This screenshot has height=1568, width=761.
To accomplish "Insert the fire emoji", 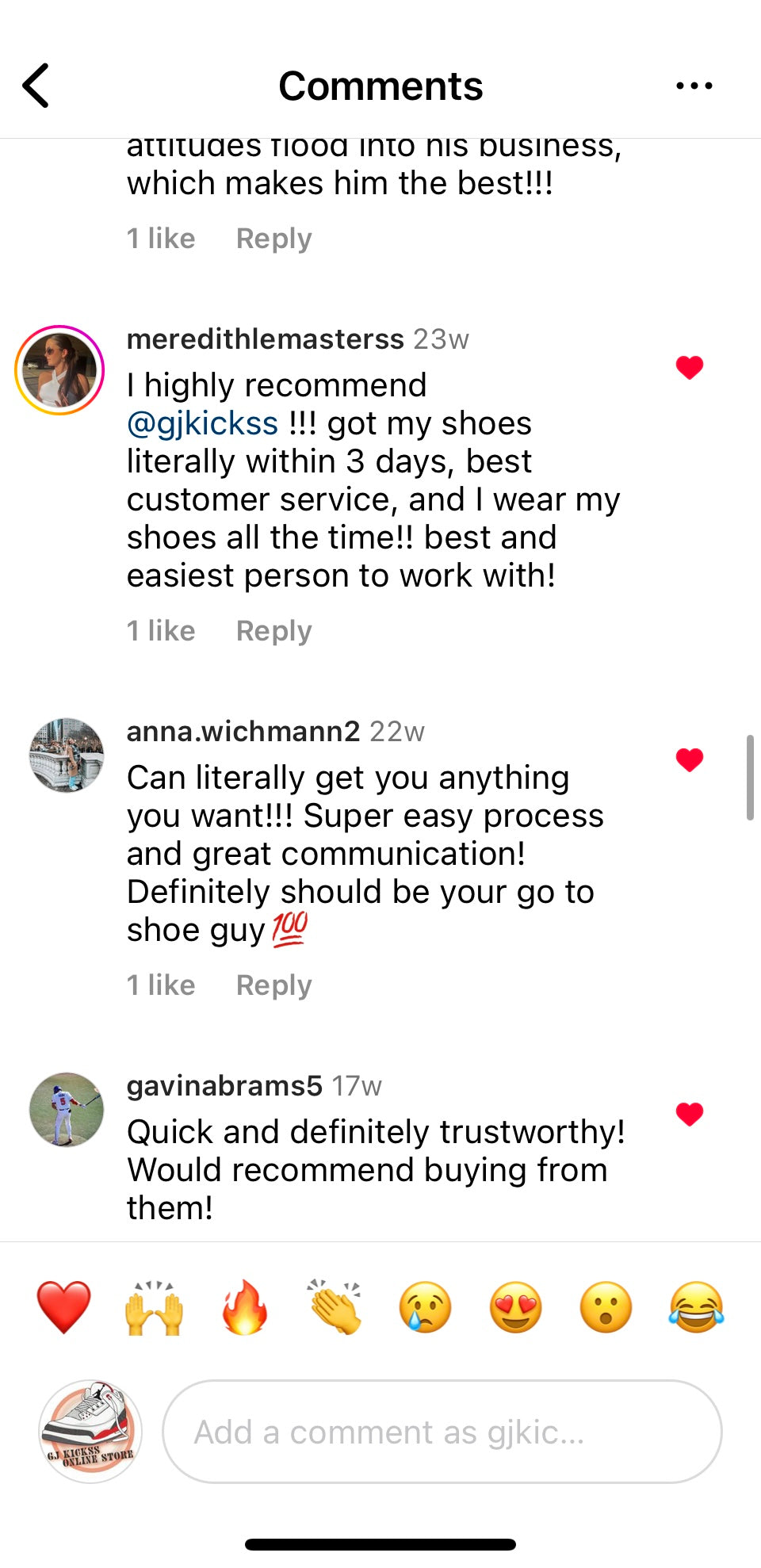I will coord(244,1307).
